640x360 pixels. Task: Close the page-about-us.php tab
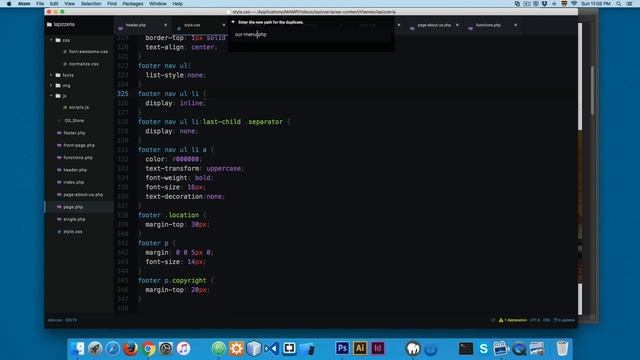tap(457, 25)
